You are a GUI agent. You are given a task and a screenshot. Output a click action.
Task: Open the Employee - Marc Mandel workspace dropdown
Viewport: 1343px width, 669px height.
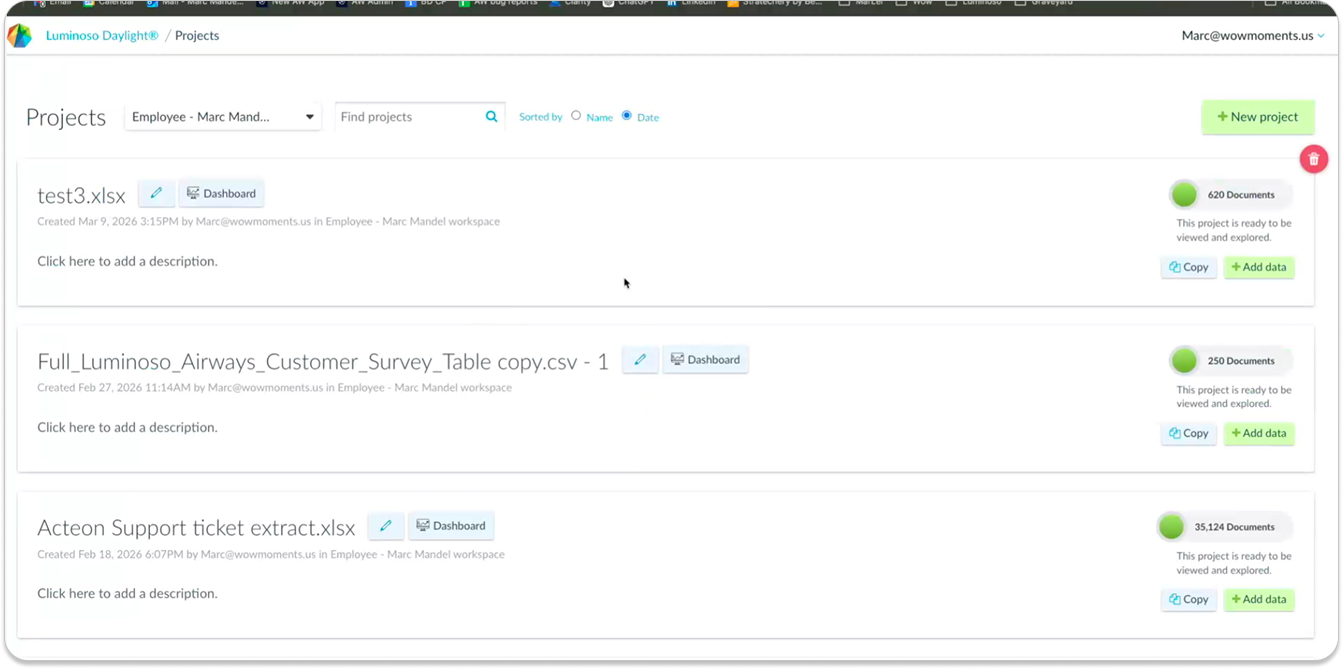pos(223,117)
